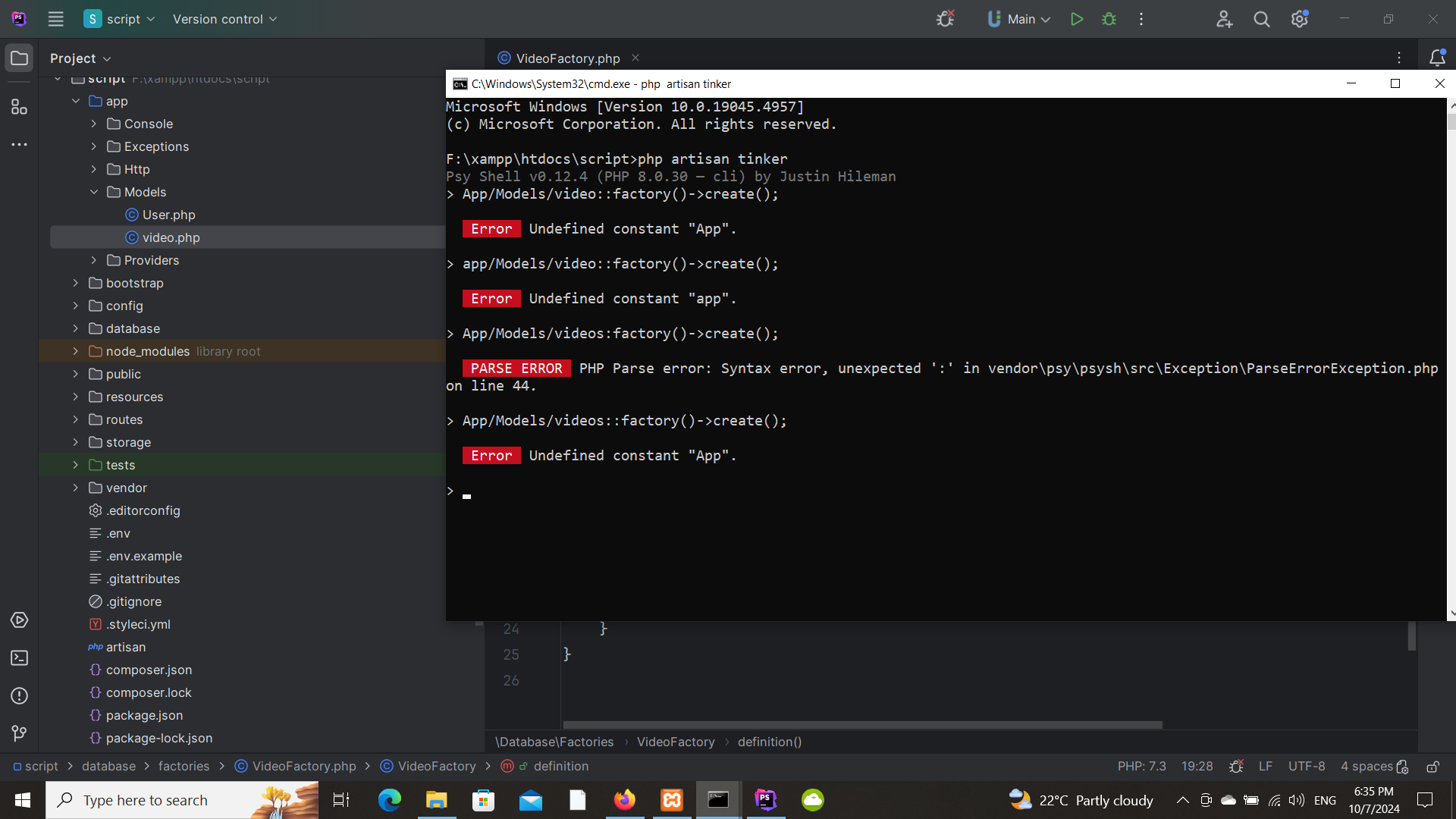Open Code With Me add-user icon

(x=1224, y=19)
